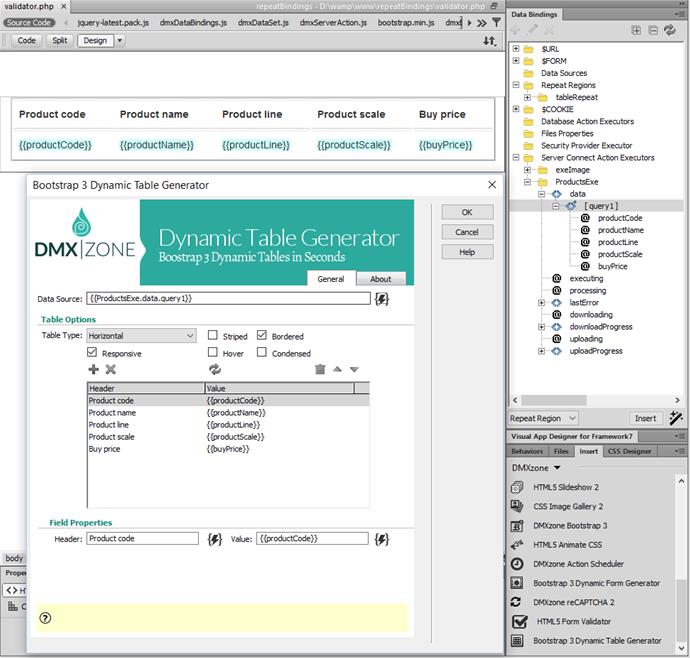Open the data binding wizard wand icon
690x658 pixels.
(676, 418)
